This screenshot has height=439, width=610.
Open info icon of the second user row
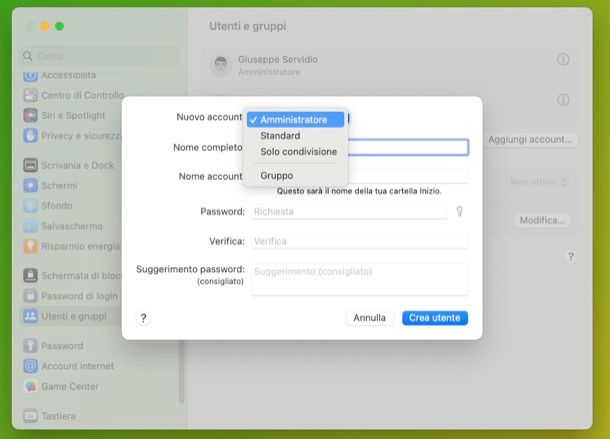click(563, 100)
